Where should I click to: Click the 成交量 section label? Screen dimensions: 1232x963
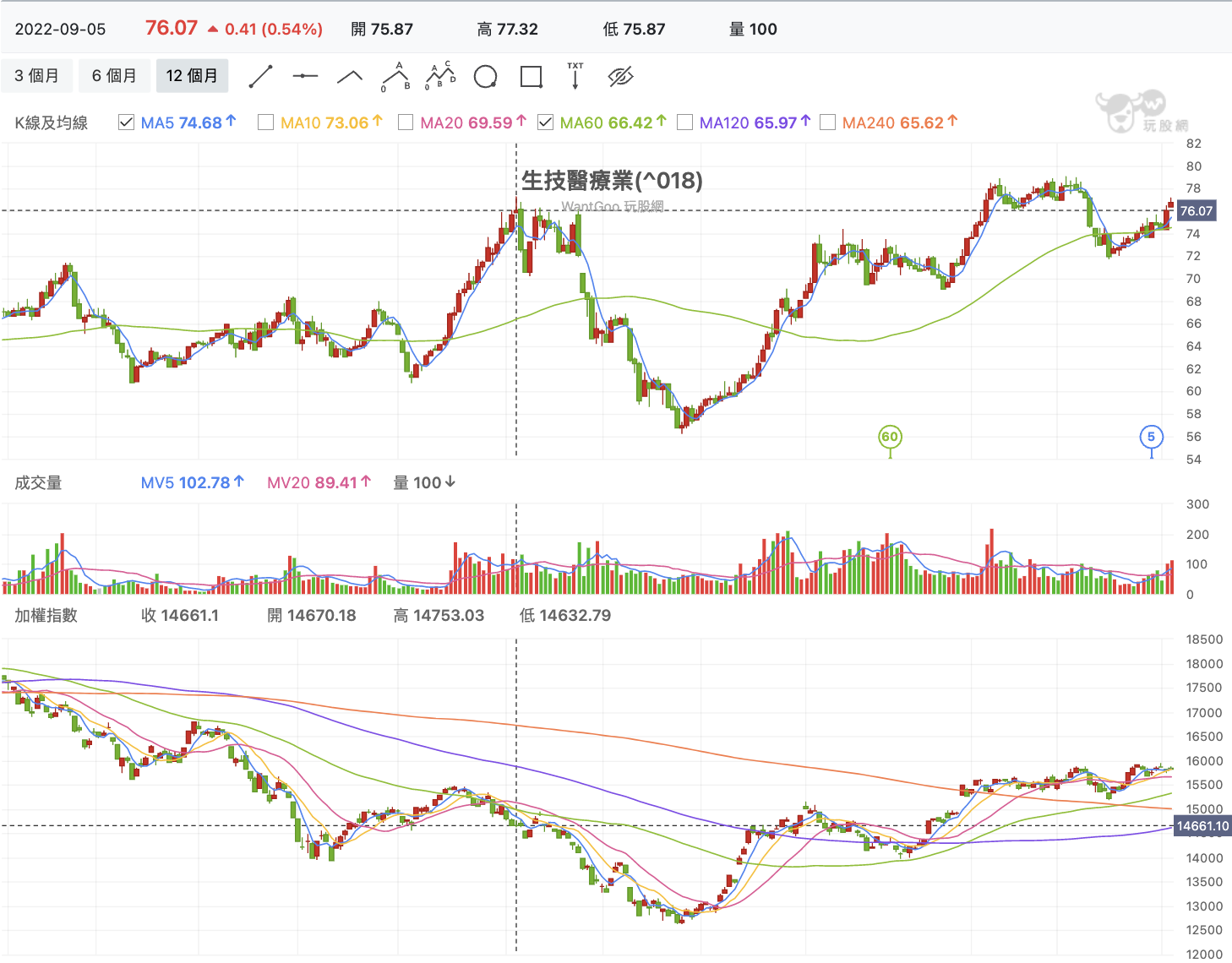(x=38, y=482)
